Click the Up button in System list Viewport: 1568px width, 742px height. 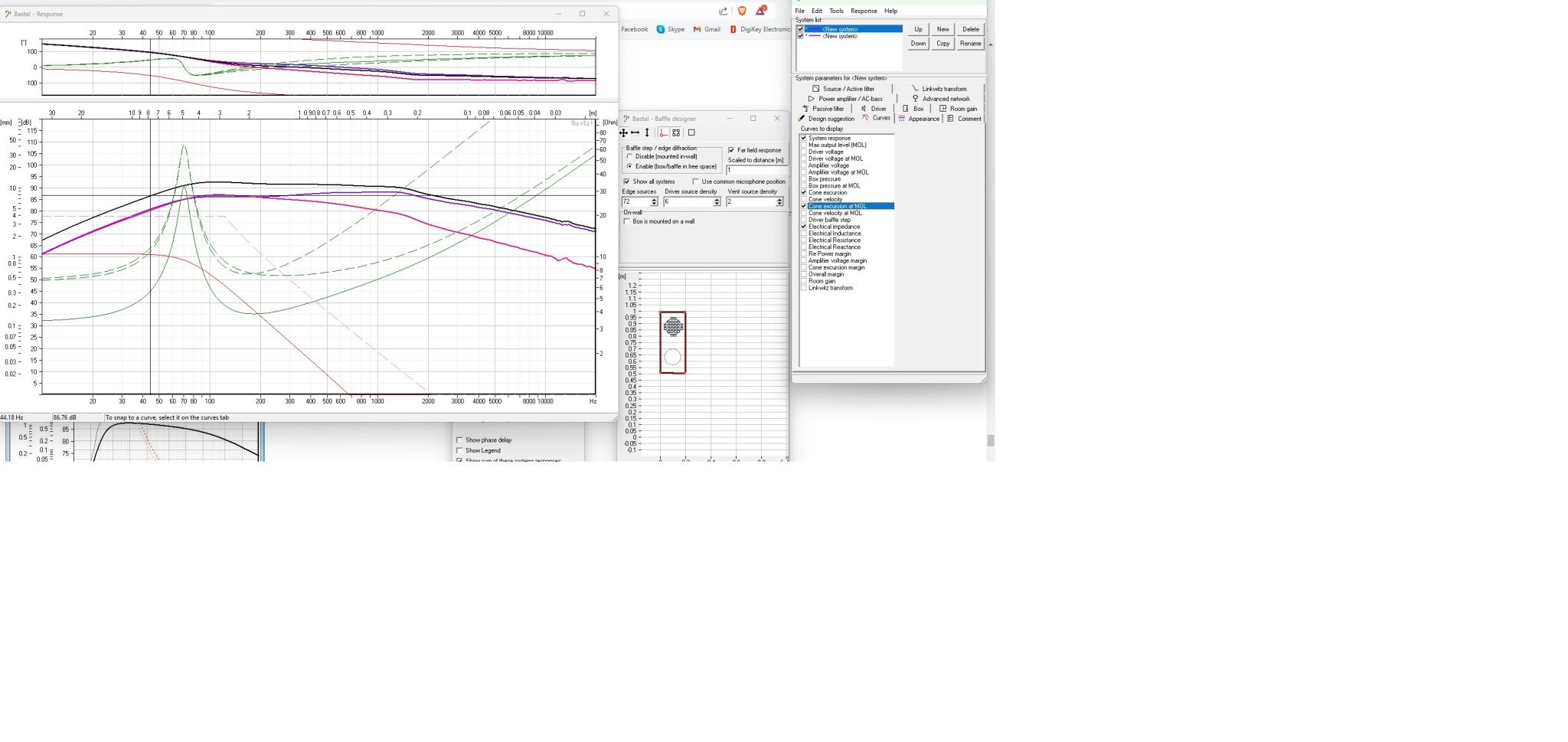(x=918, y=29)
